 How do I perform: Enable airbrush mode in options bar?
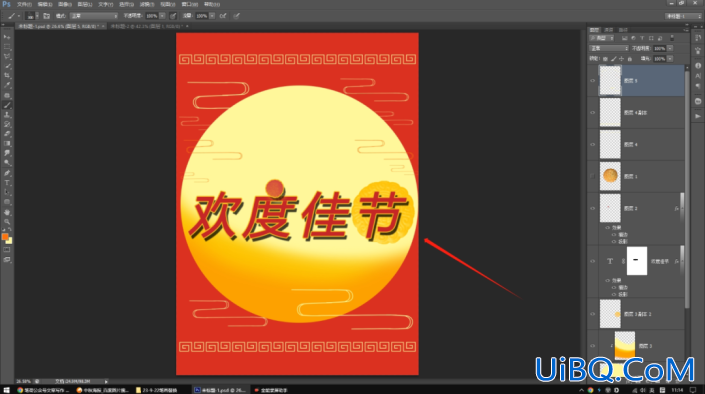223,16
